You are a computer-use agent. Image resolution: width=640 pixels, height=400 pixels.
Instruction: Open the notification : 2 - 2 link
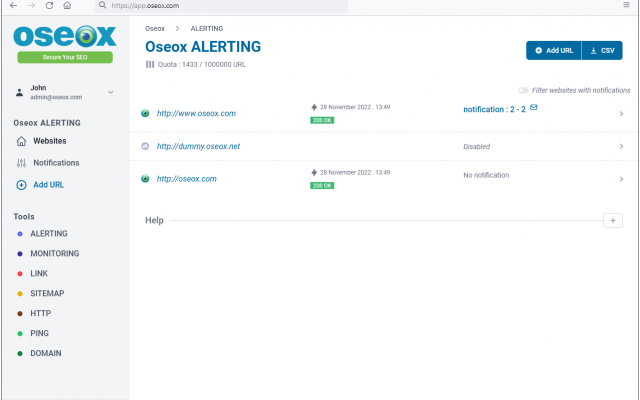[494, 109]
